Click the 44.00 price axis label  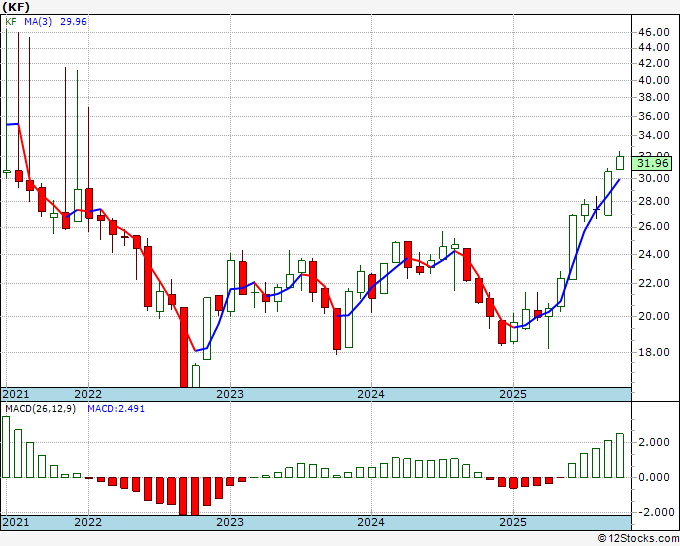[653, 47]
